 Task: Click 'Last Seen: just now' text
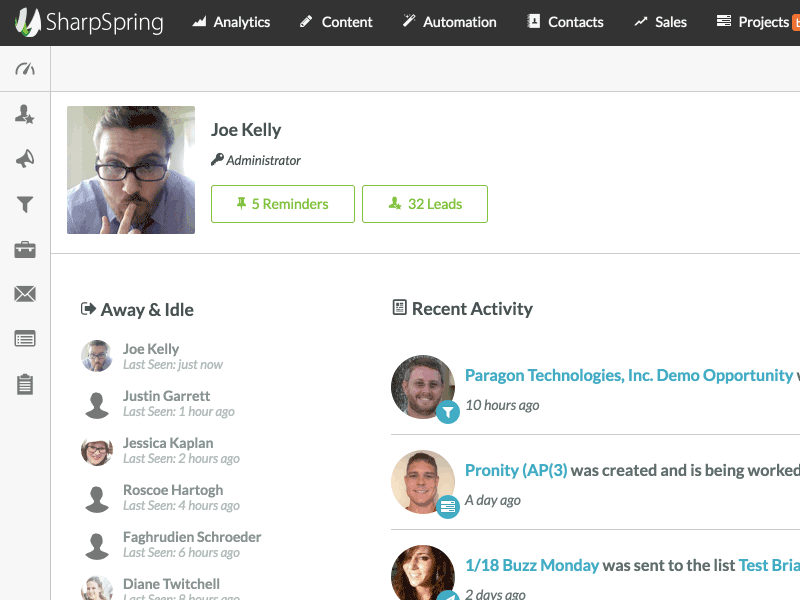173,365
